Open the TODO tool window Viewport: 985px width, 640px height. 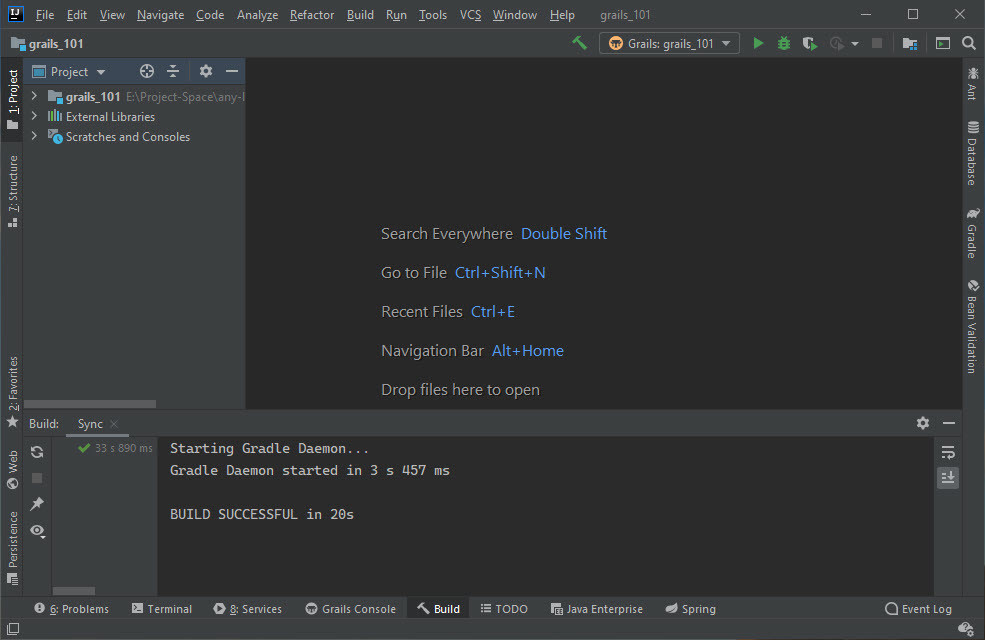[504, 609]
